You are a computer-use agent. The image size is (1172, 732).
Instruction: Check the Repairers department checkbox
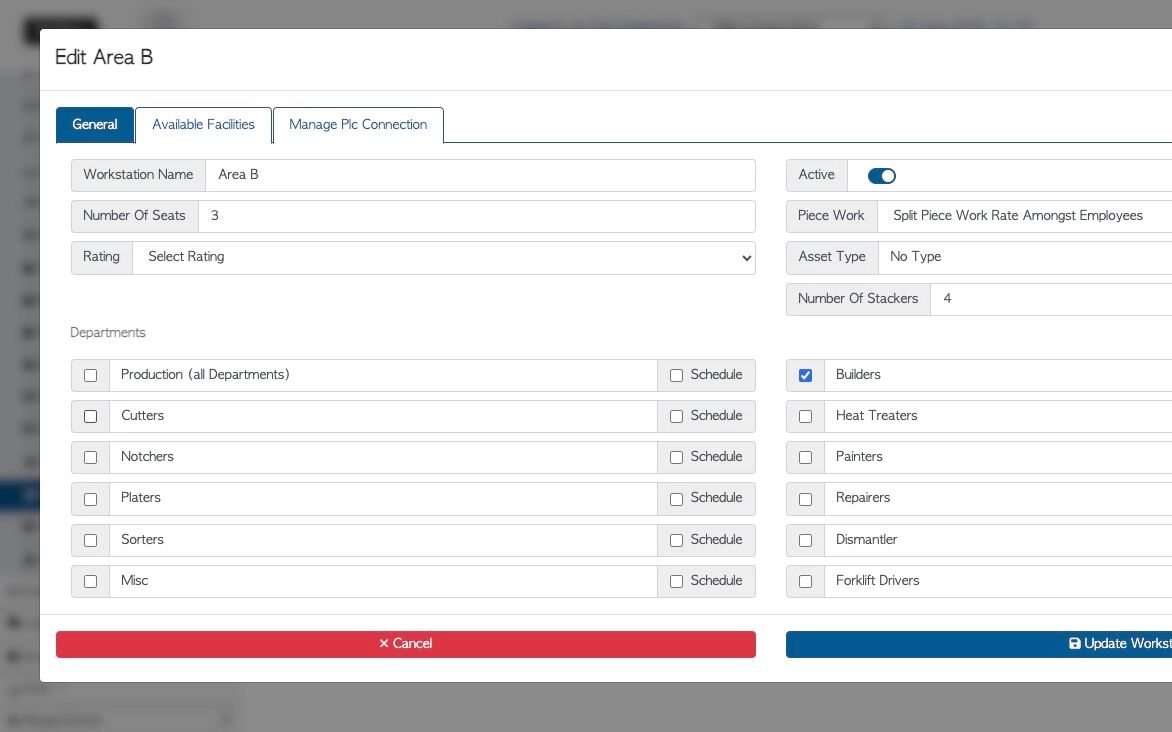(805, 499)
